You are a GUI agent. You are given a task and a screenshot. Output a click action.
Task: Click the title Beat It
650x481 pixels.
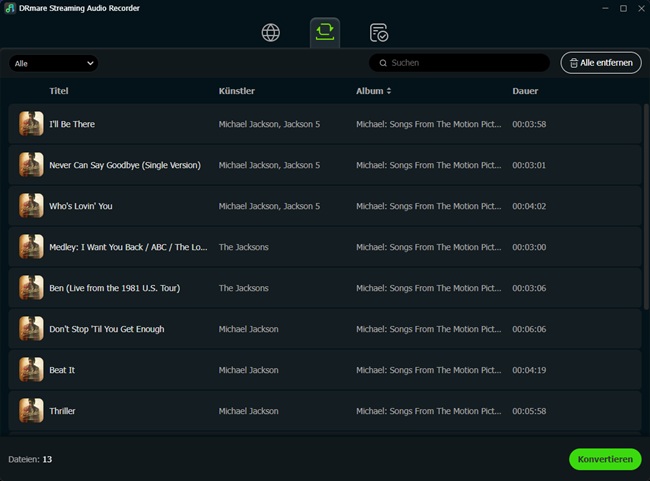(62, 370)
